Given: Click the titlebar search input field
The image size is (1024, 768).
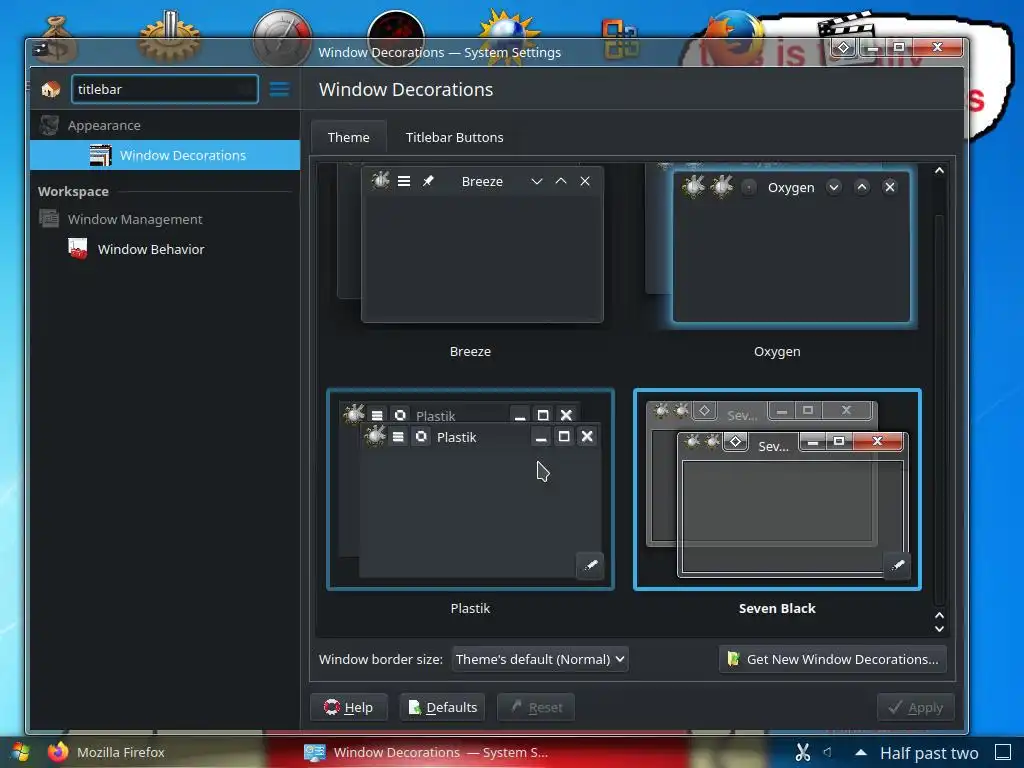Looking at the screenshot, I should tap(165, 89).
